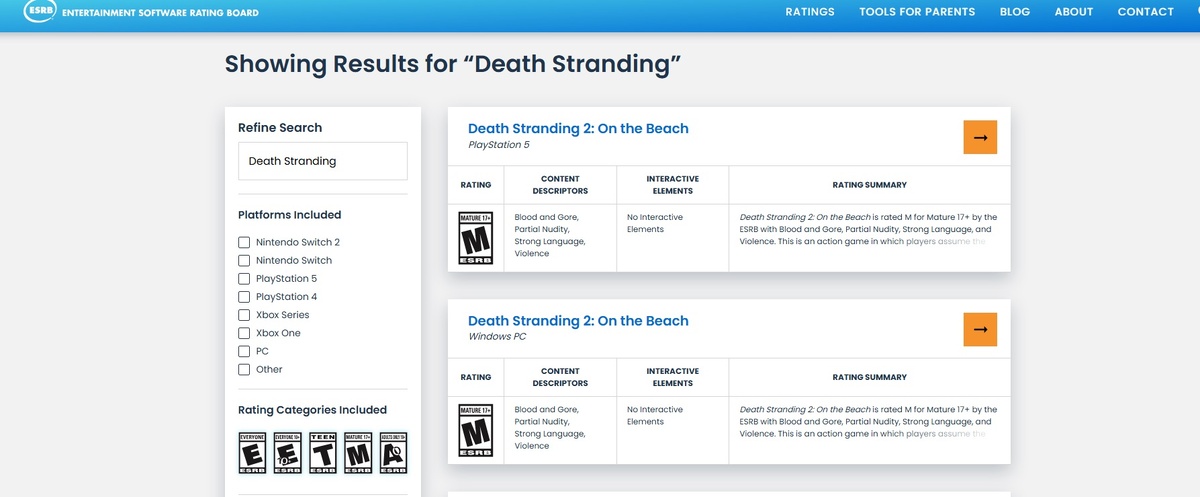Screen dimensions: 1200x497
Task: Select the PC platform checkbox
Action: click(244, 351)
